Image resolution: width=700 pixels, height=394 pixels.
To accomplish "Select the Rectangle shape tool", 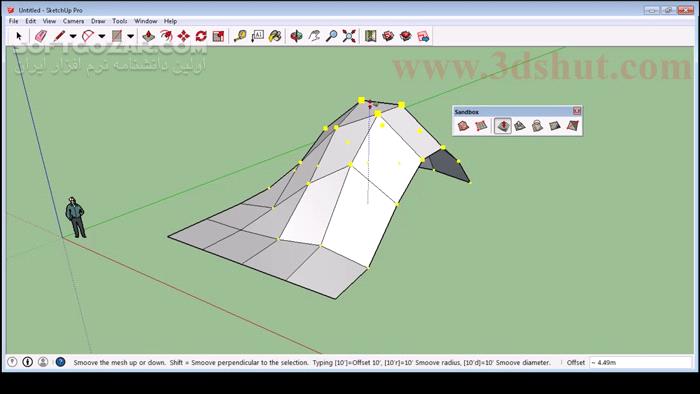I will (x=117, y=36).
